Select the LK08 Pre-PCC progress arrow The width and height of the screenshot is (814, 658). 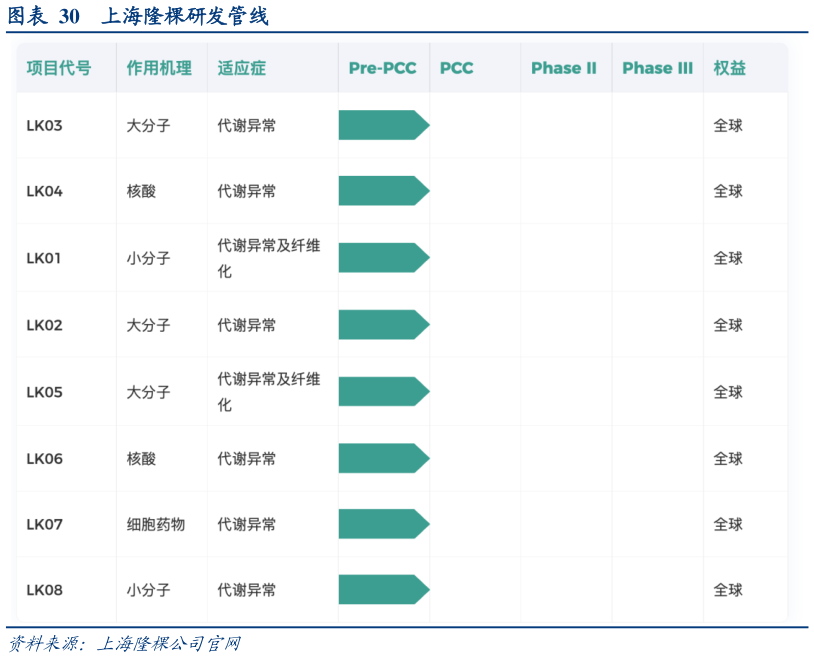click(x=384, y=589)
